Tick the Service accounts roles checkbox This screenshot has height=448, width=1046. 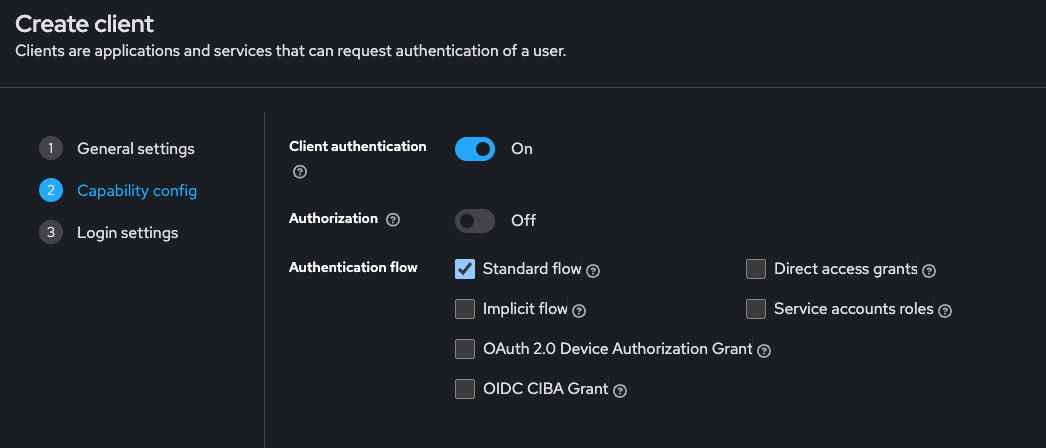(x=756, y=309)
